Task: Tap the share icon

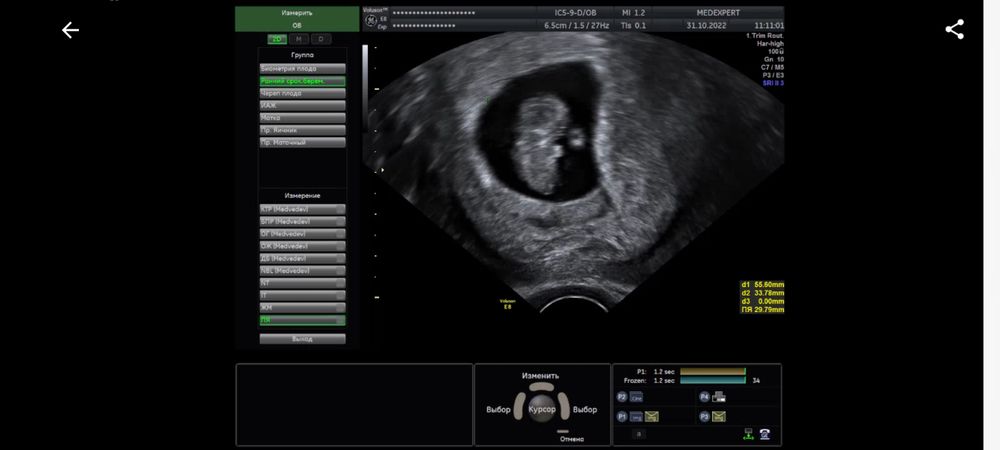Action: point(954,29)
